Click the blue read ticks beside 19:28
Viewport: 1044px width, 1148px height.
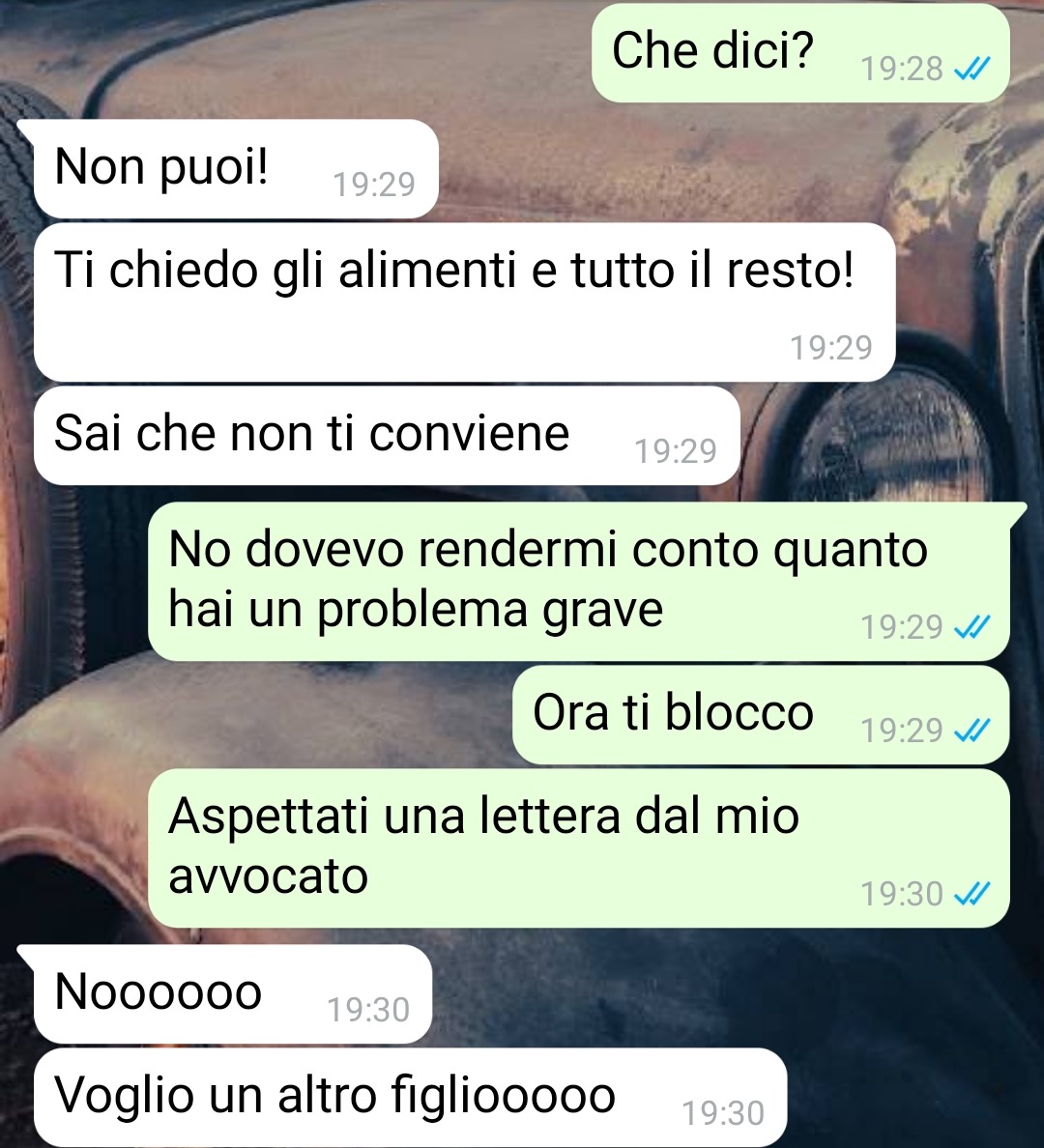[x=972, y=69]
